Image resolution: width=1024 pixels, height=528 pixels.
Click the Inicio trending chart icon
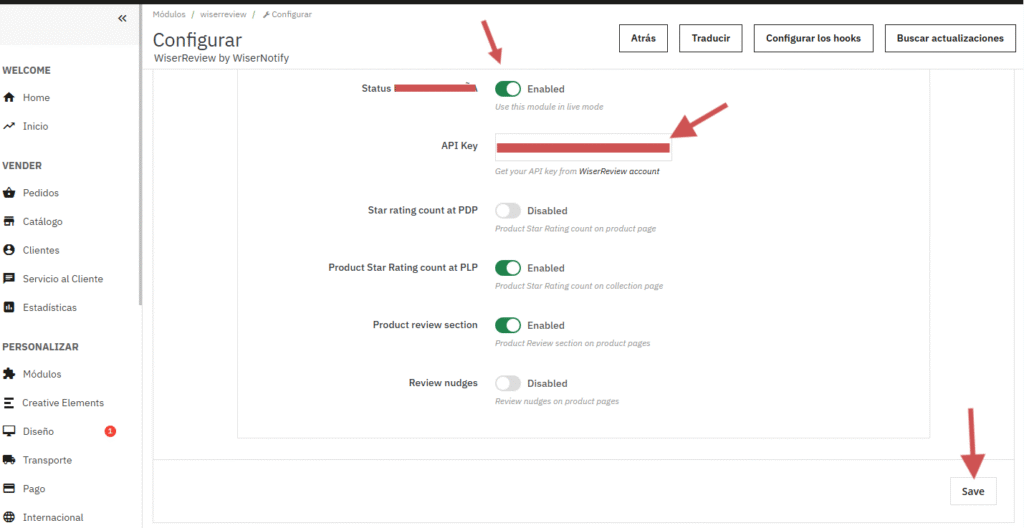click(9, 126)
